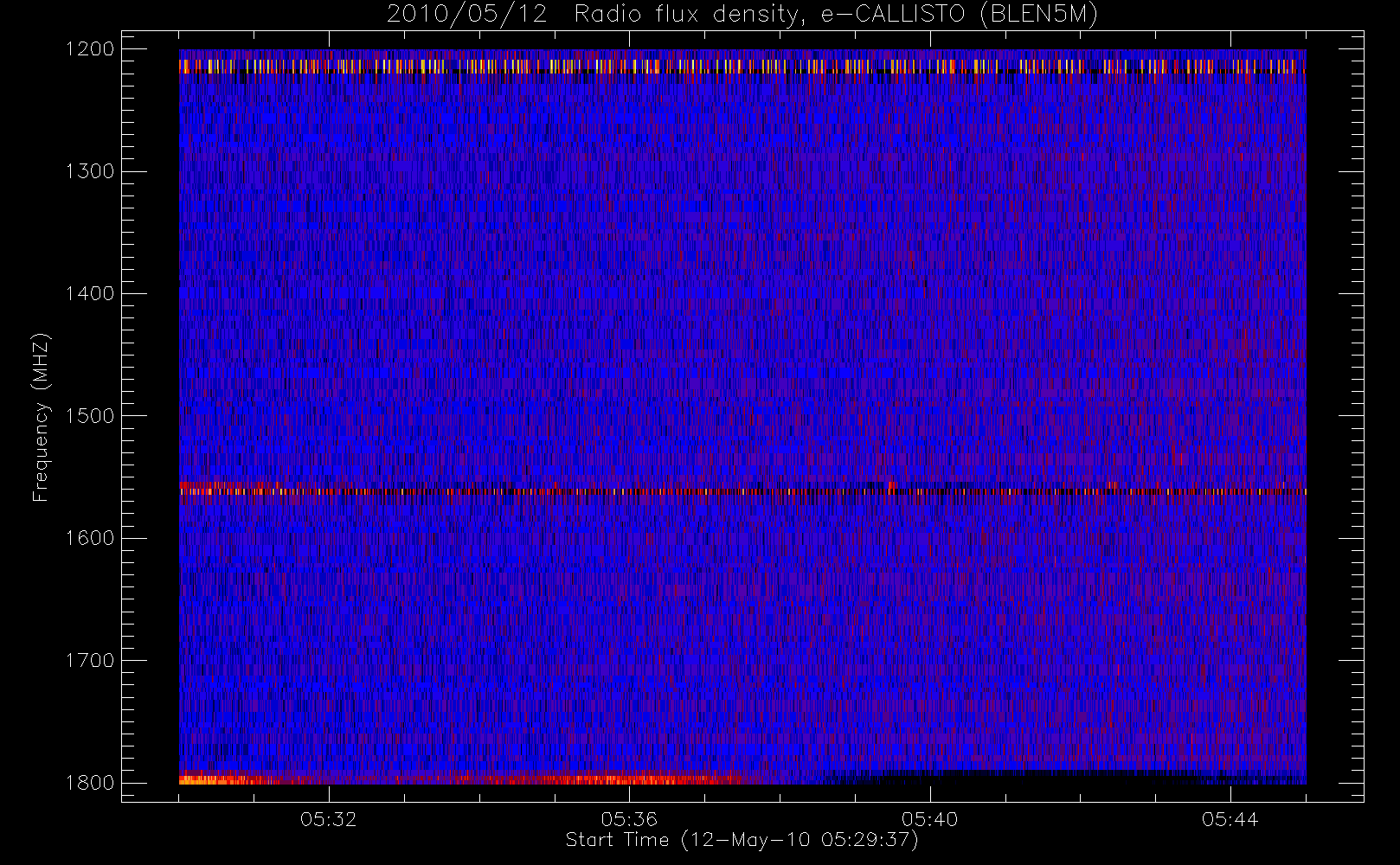Click the yellow-red band near 1210 MHz
This screenshot has width=1400, height=865.
click(x=742, y=66)
